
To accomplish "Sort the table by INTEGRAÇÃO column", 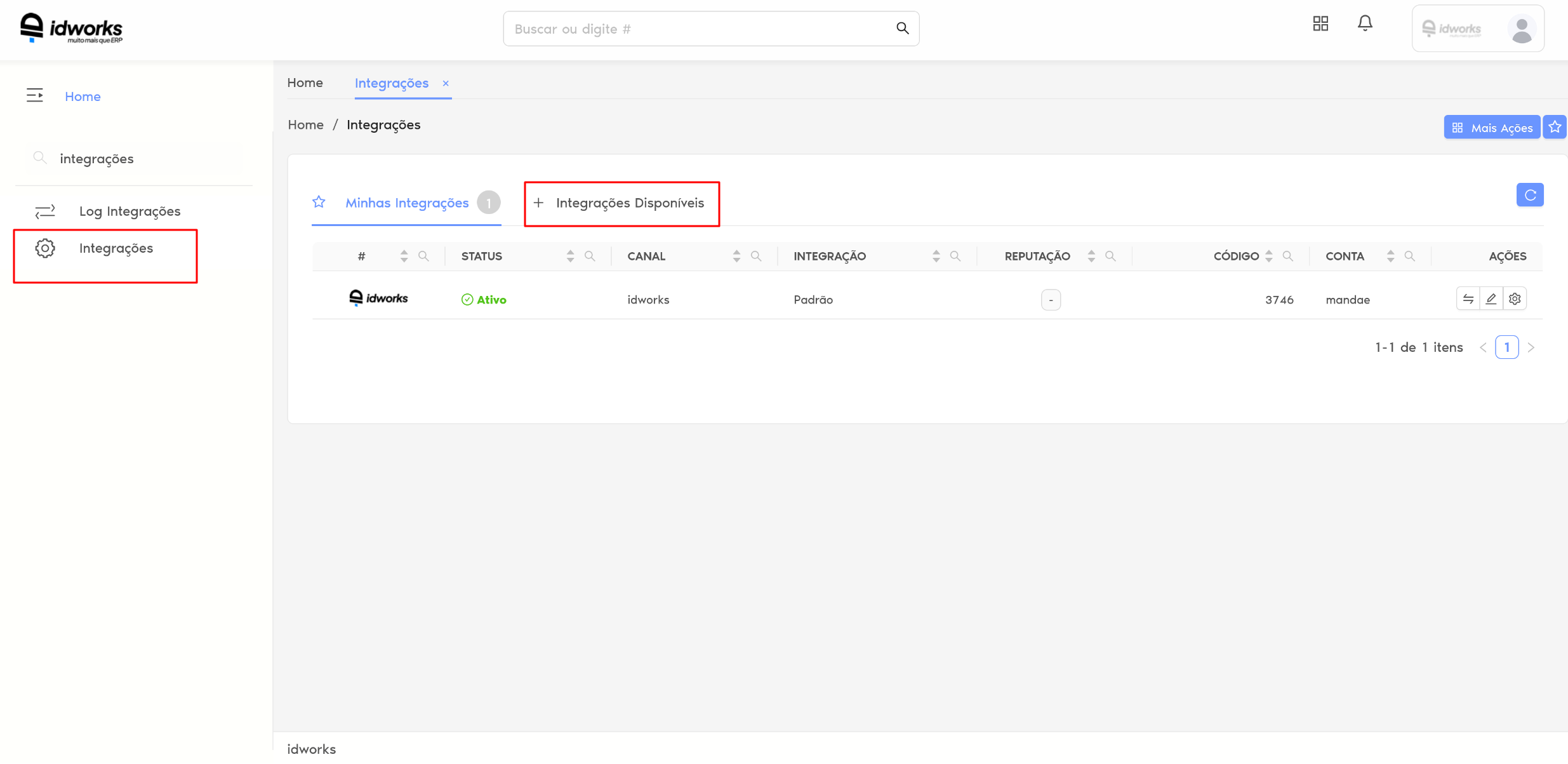I will (x=936, y=256).
